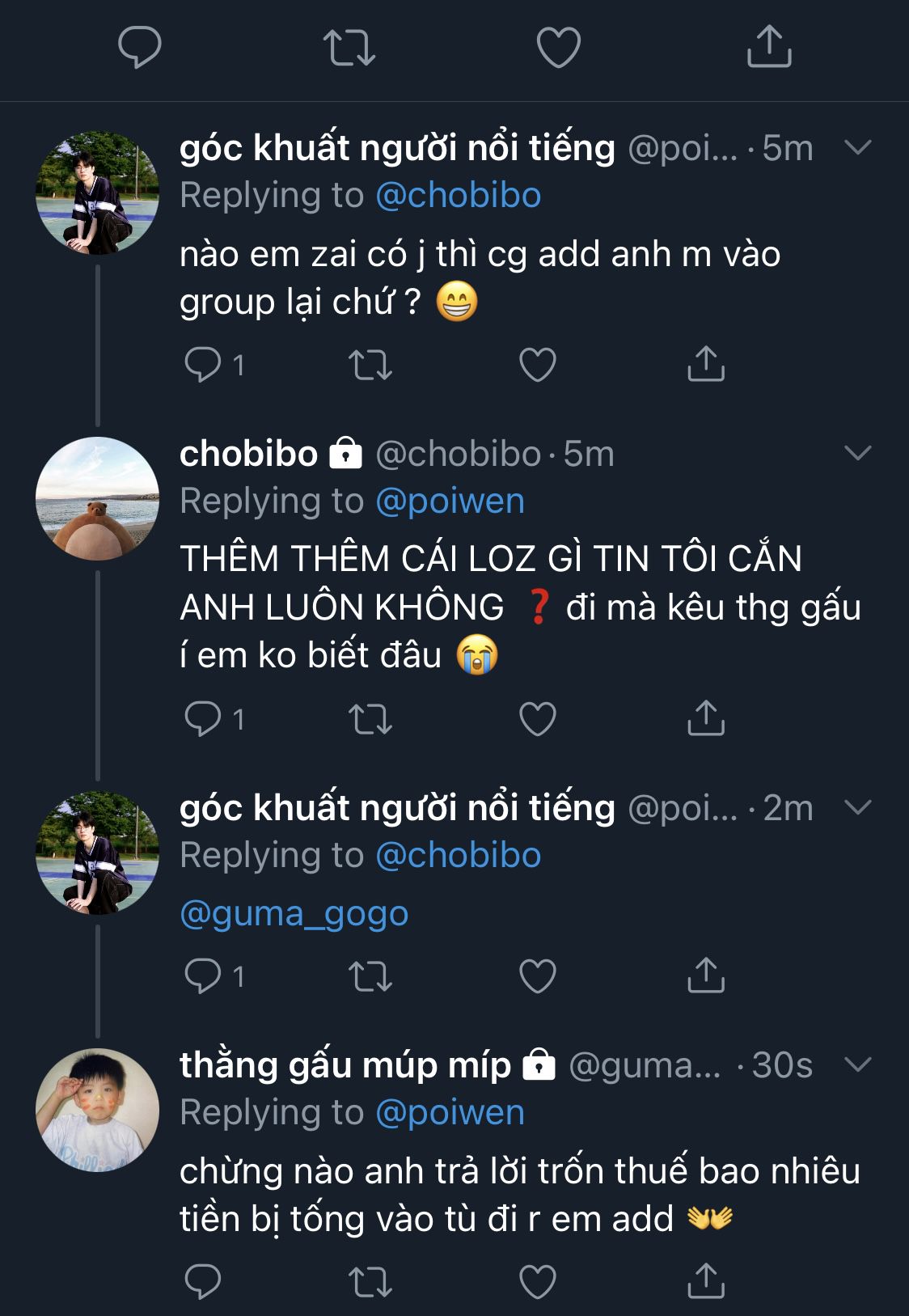
Task: Share chobibo's all-caps reply
Action: coord(706,719)
